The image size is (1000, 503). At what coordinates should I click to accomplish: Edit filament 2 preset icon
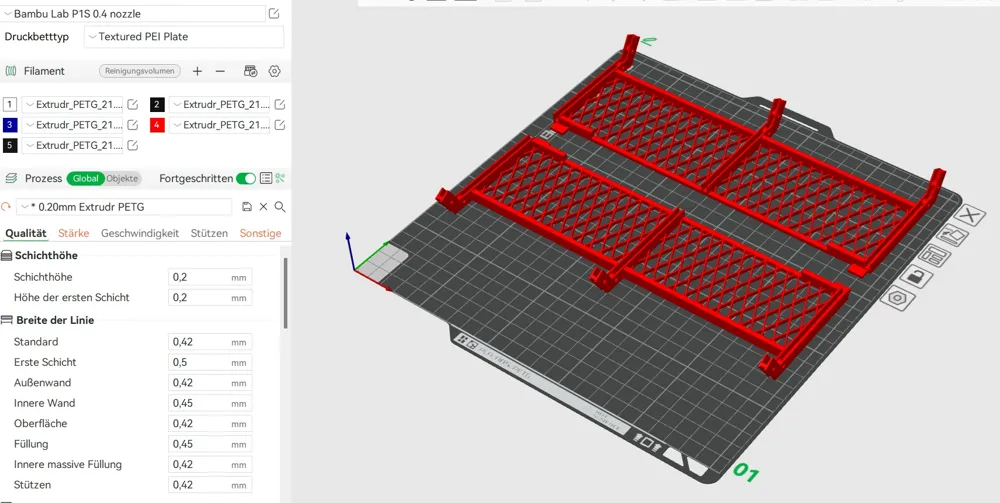tap(279, 105)
